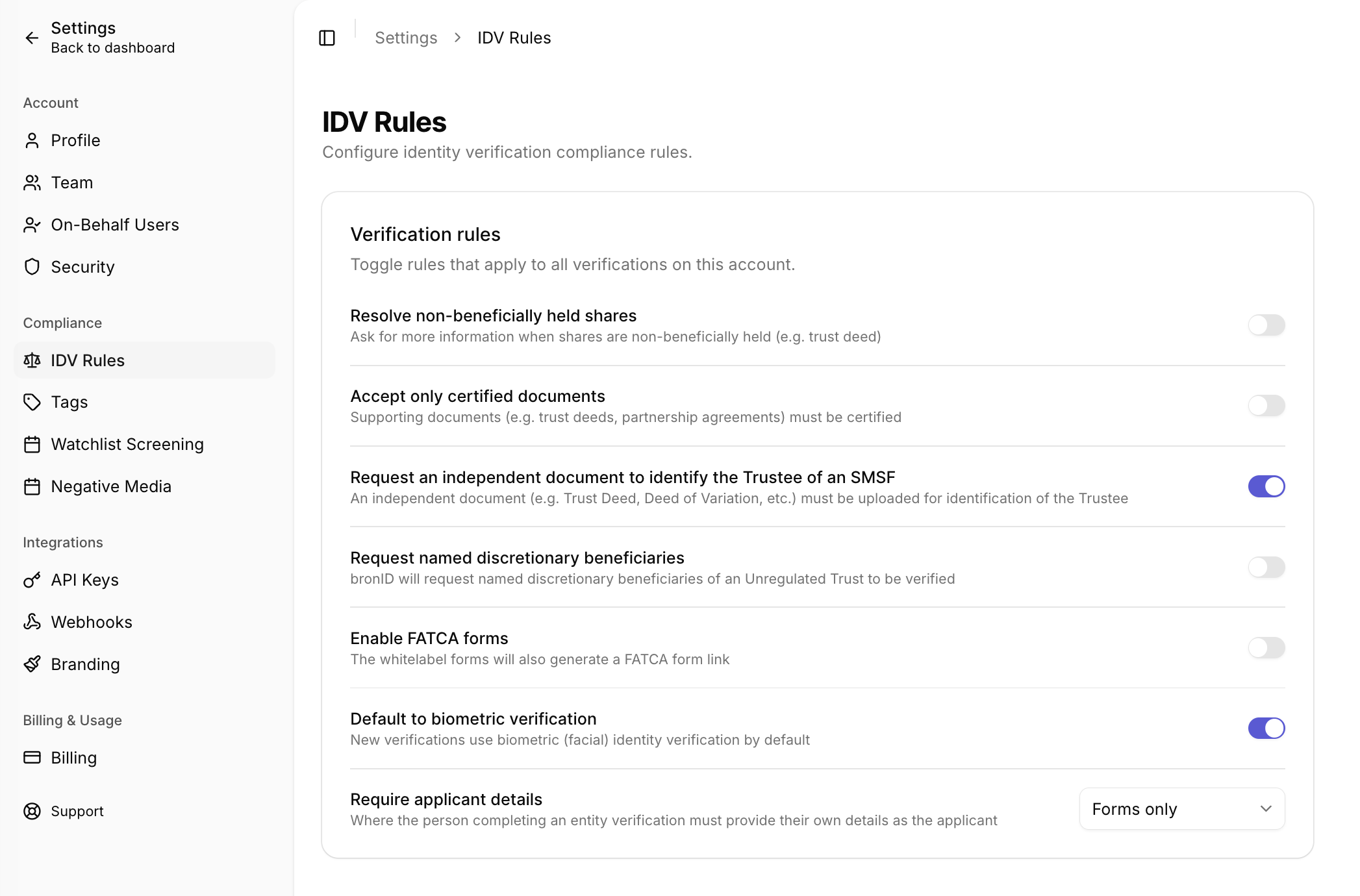Click the scales icon for IDV Rules
This screenshot has height=896, width=1360.
click(32, 360)
